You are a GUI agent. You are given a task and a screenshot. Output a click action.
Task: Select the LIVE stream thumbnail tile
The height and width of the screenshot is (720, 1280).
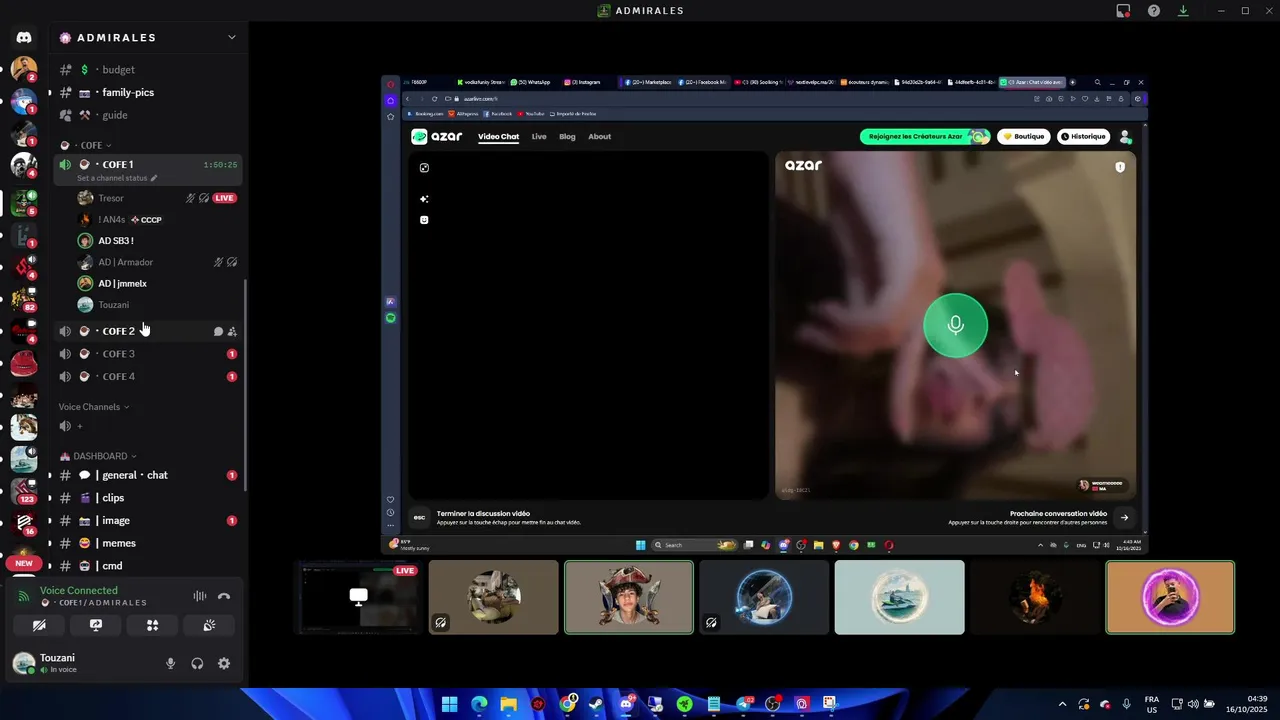[x=359, y=597]
